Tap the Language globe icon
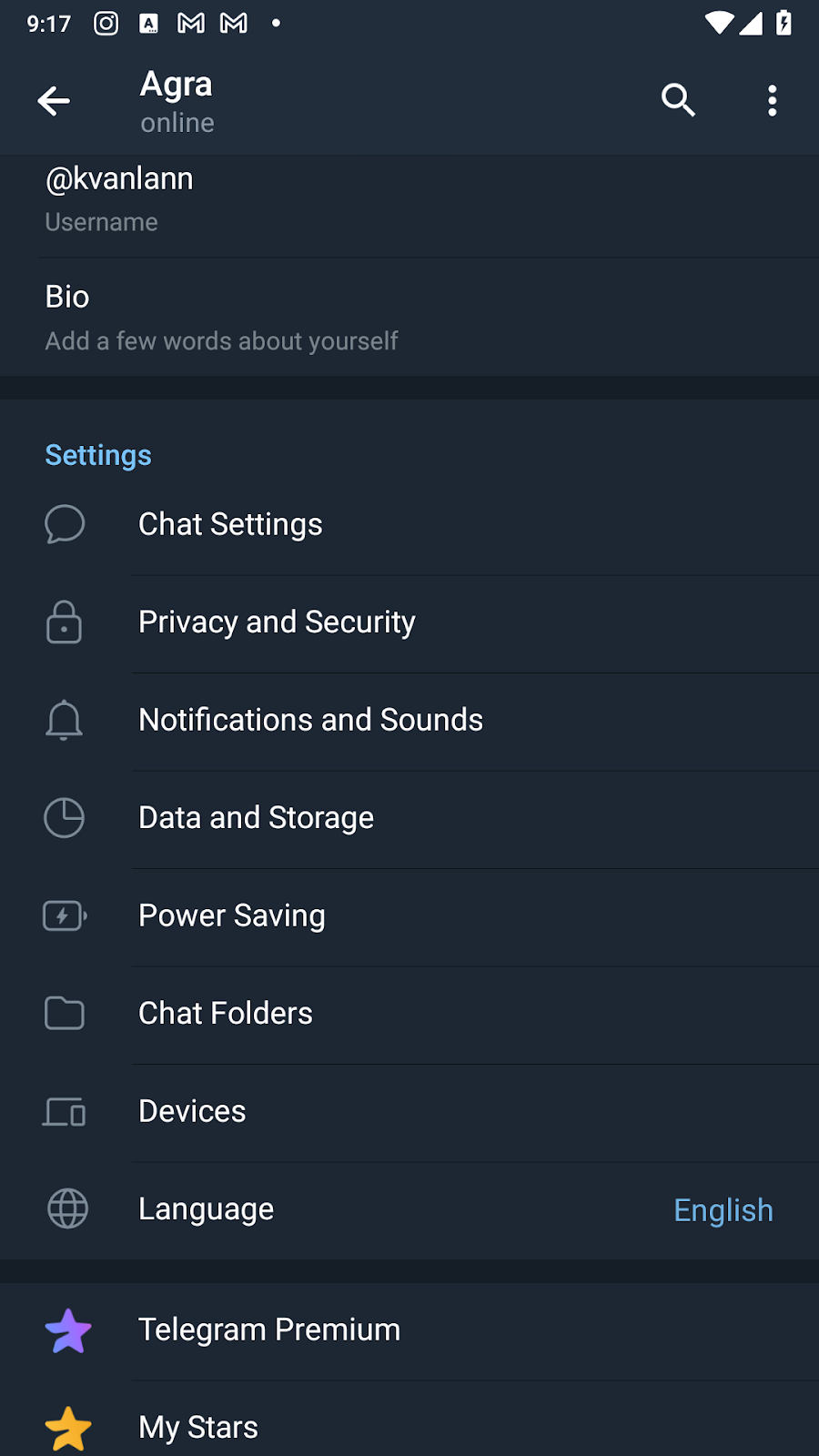 click(x=67, y=1208)
